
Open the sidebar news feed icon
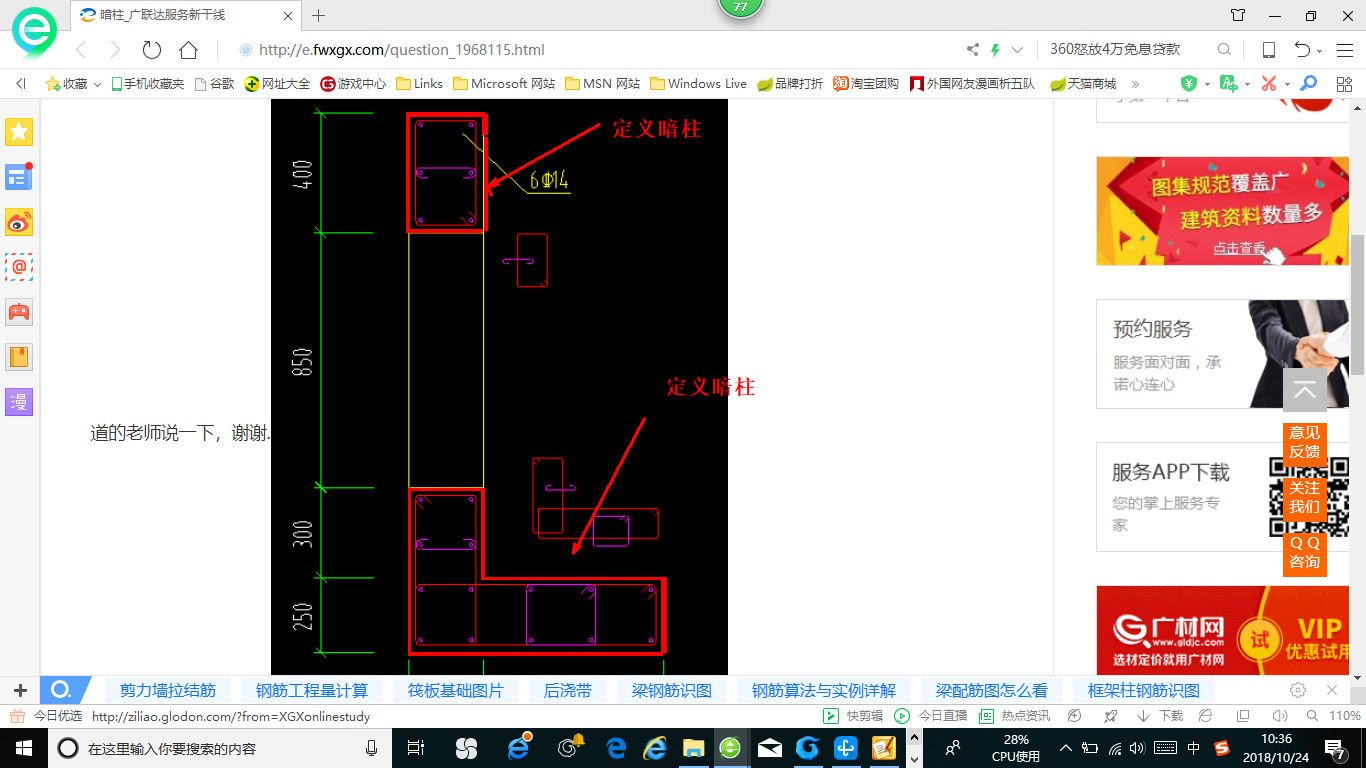[19, 177]
